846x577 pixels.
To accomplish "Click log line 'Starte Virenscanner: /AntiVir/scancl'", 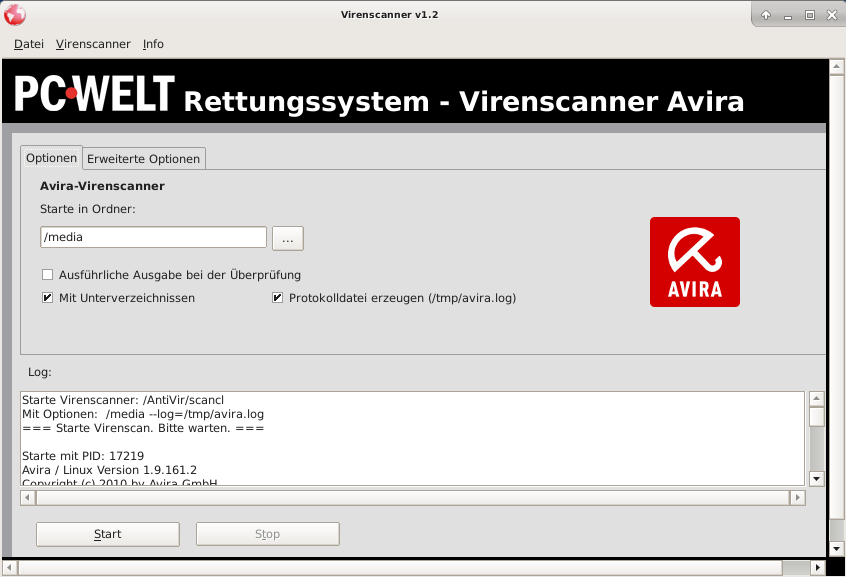I will [123, 400].
